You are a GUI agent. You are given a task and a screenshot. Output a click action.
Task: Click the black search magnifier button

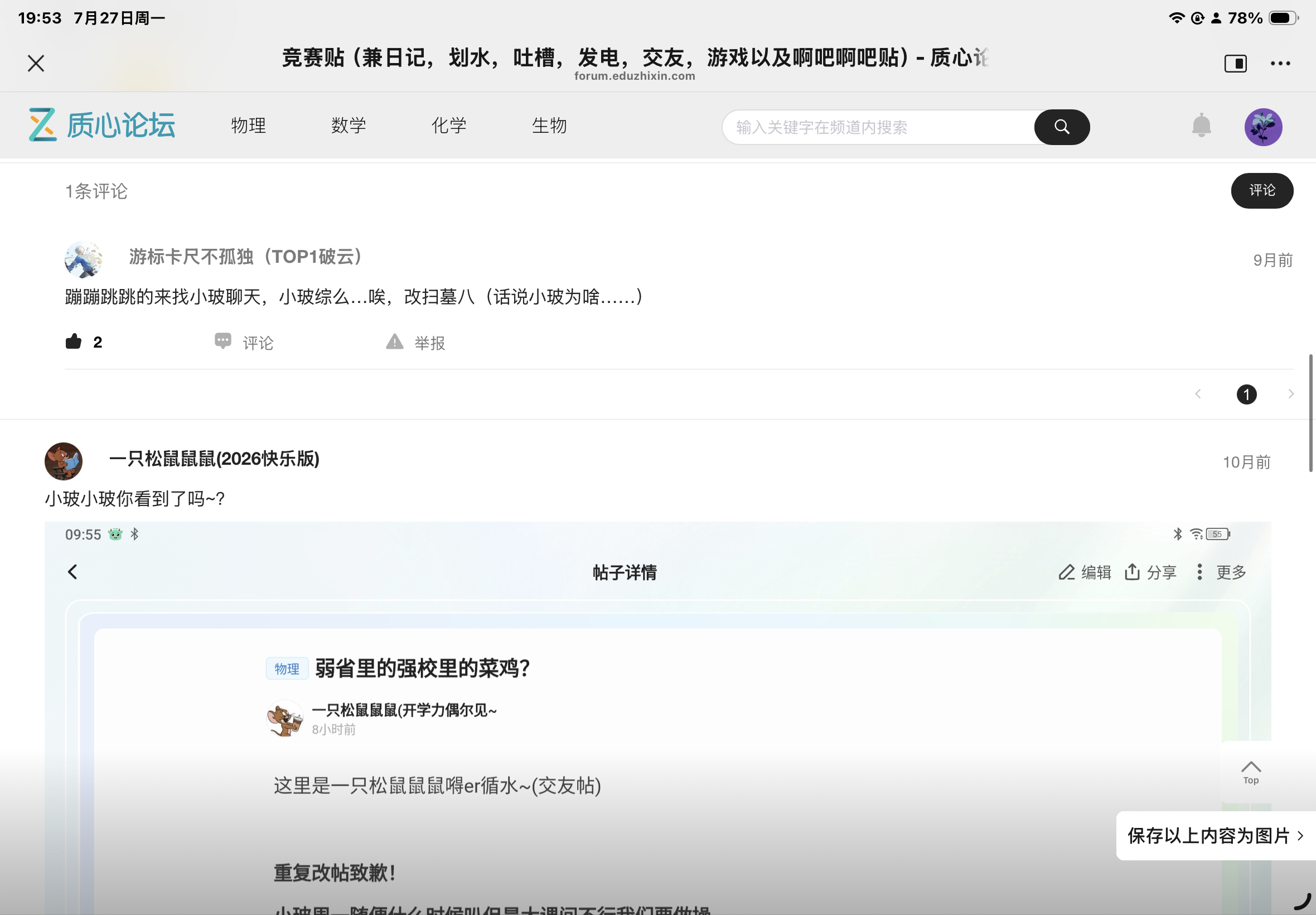[1062, 127]
